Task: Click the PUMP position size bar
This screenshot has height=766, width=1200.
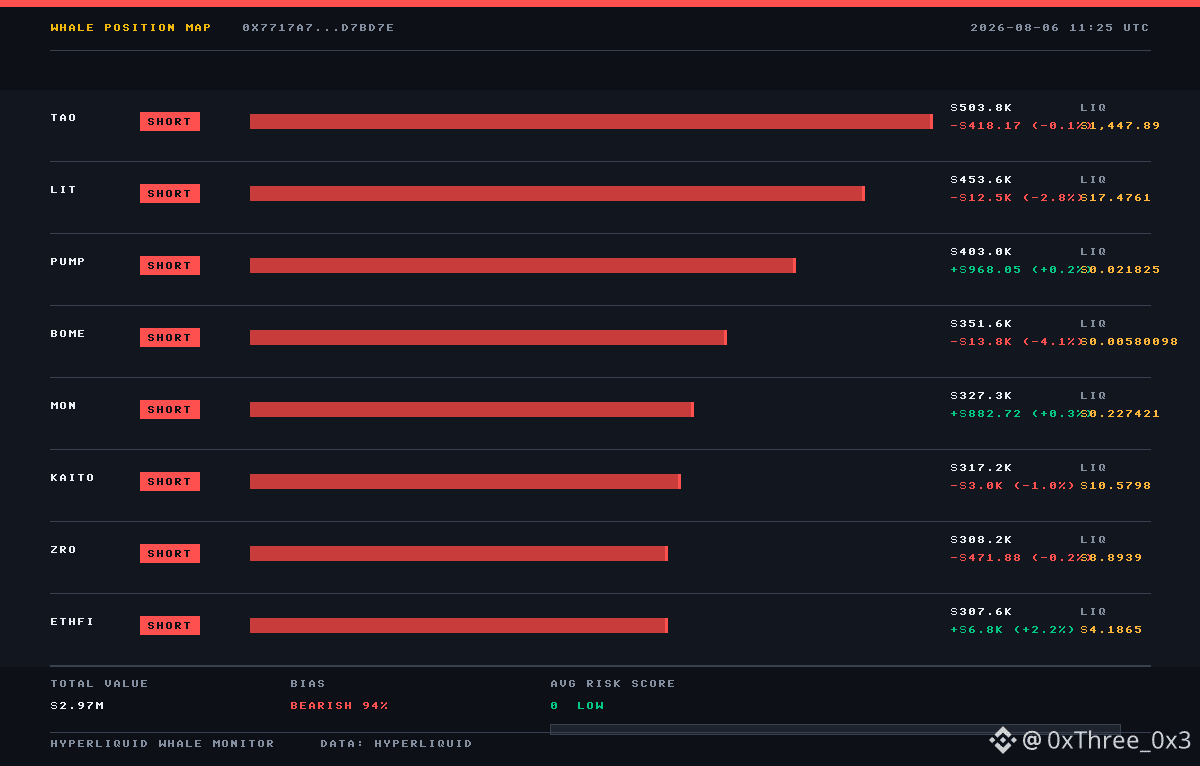Action: click(523, 266)
